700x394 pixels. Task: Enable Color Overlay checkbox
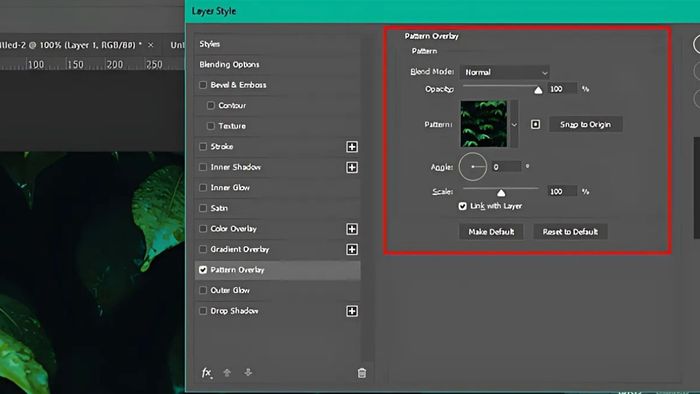tap(203, 228)
